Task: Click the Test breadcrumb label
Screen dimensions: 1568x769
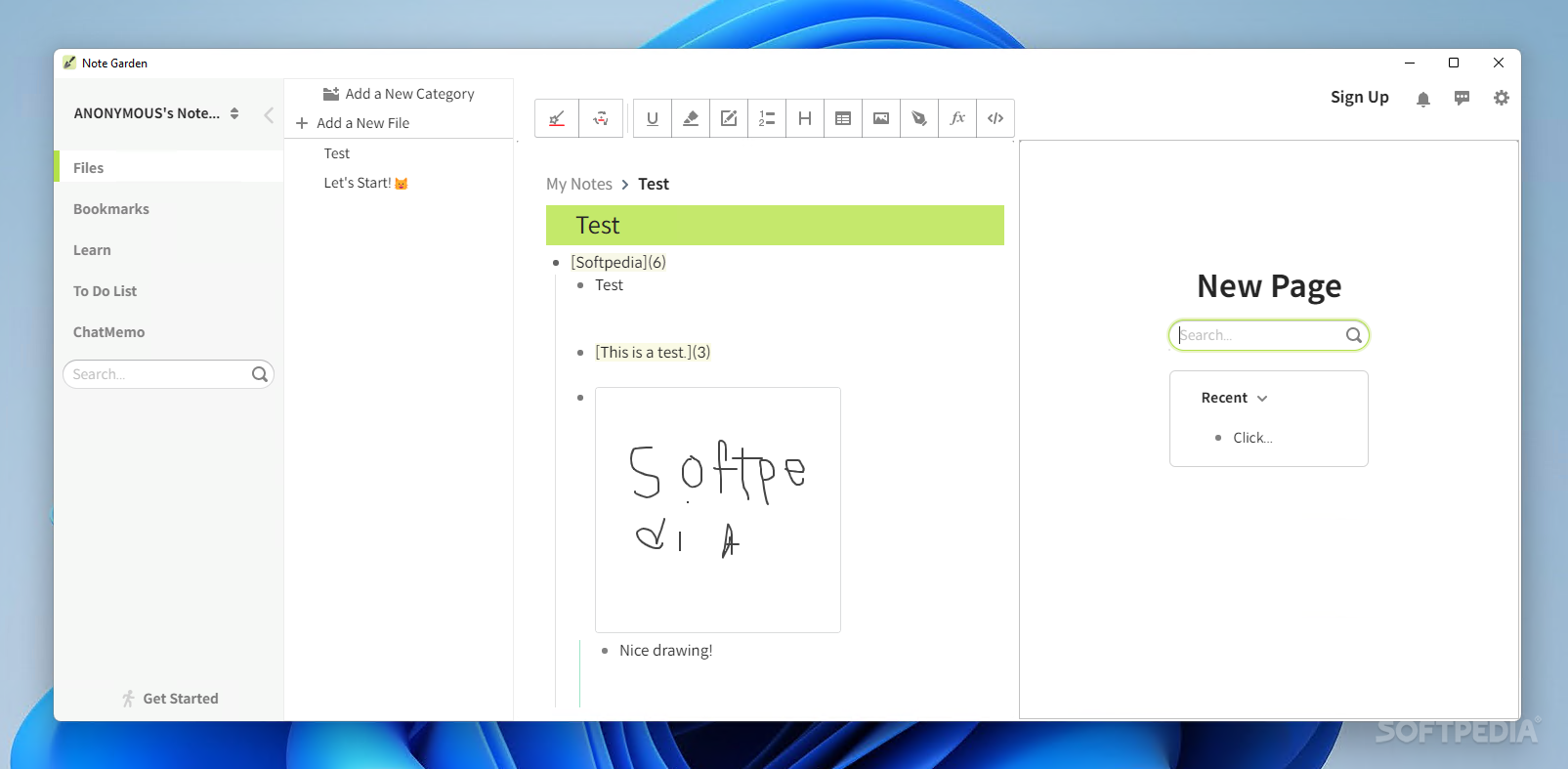Action: (x=654, y=184)
